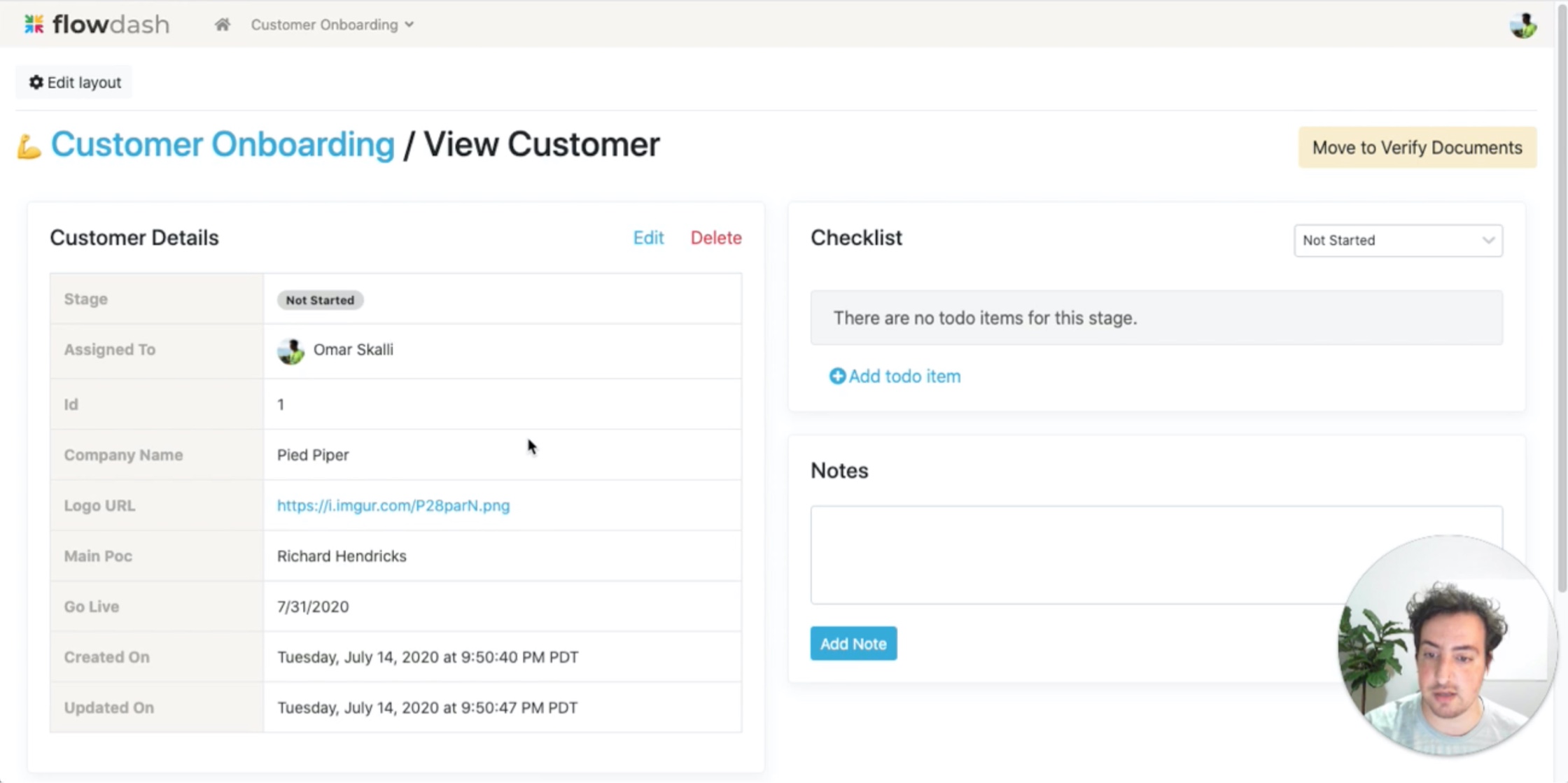This screenshot has width=1568, height=783.
Task: Open user profile avatar in top bar
Action: (x=1522, y=25)
